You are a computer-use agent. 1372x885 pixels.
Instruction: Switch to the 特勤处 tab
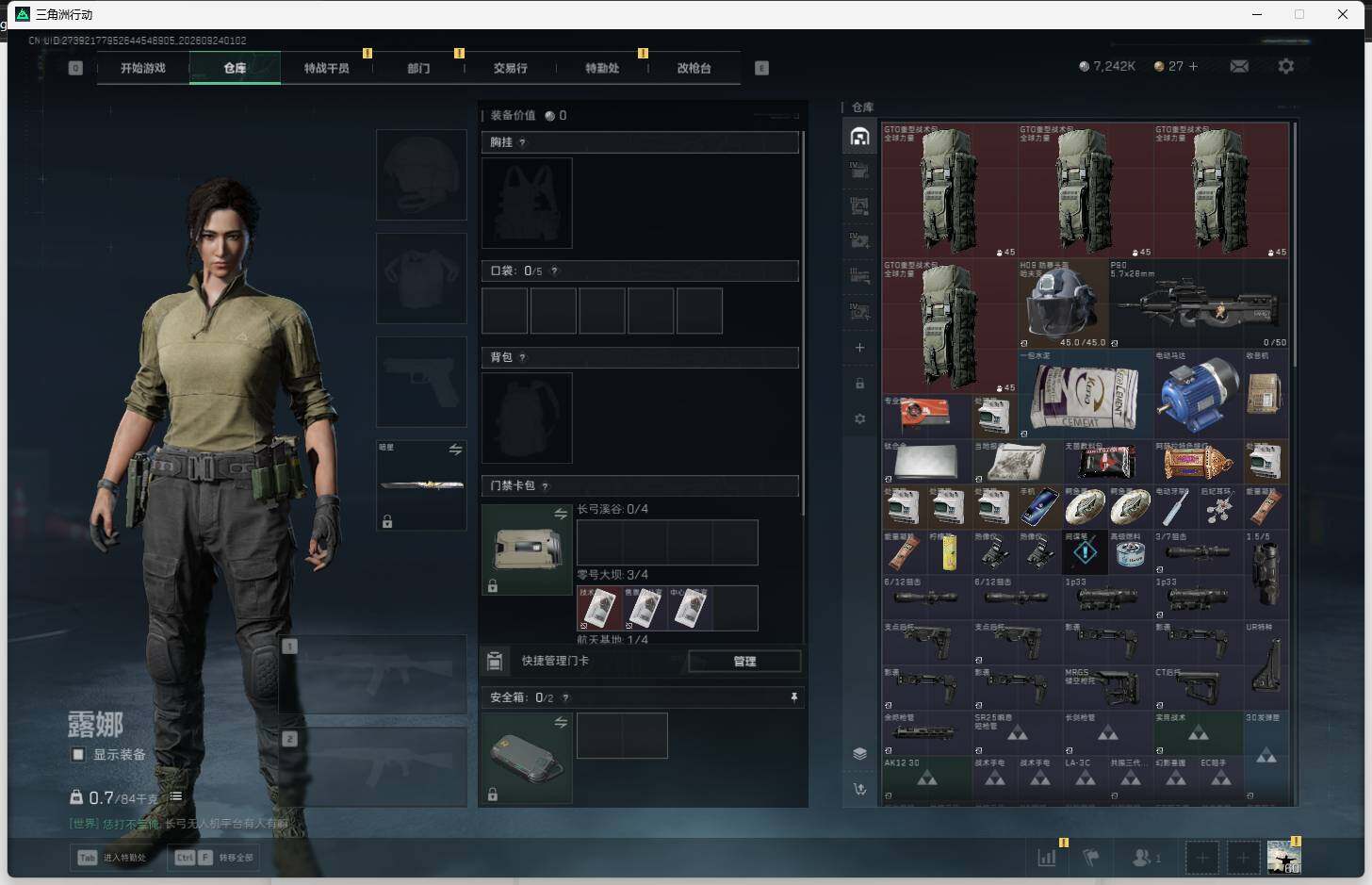tap(602, 68)
